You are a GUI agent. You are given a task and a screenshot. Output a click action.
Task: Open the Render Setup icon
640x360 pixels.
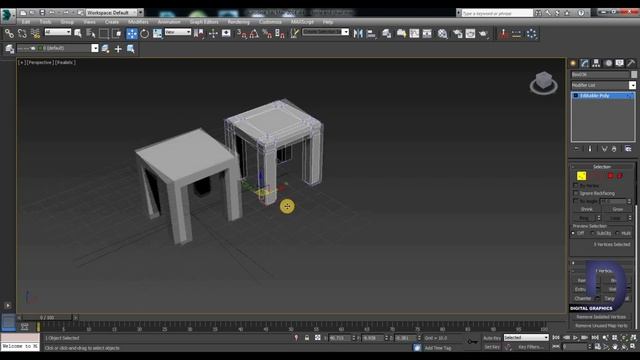coord(458,33)
